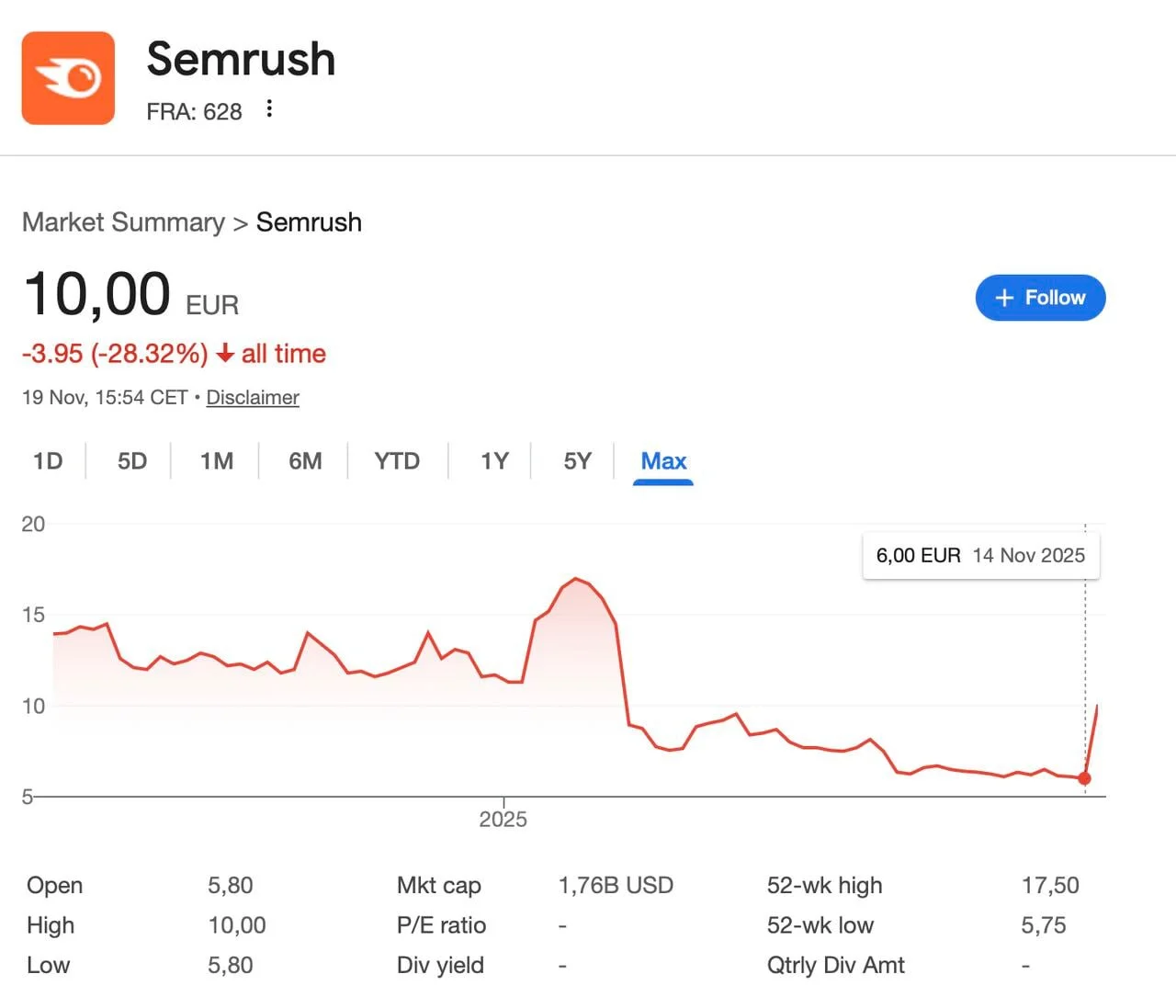Open the Disclaimer link
The height and width of the screenshot is (1008, 1176).
253,398
